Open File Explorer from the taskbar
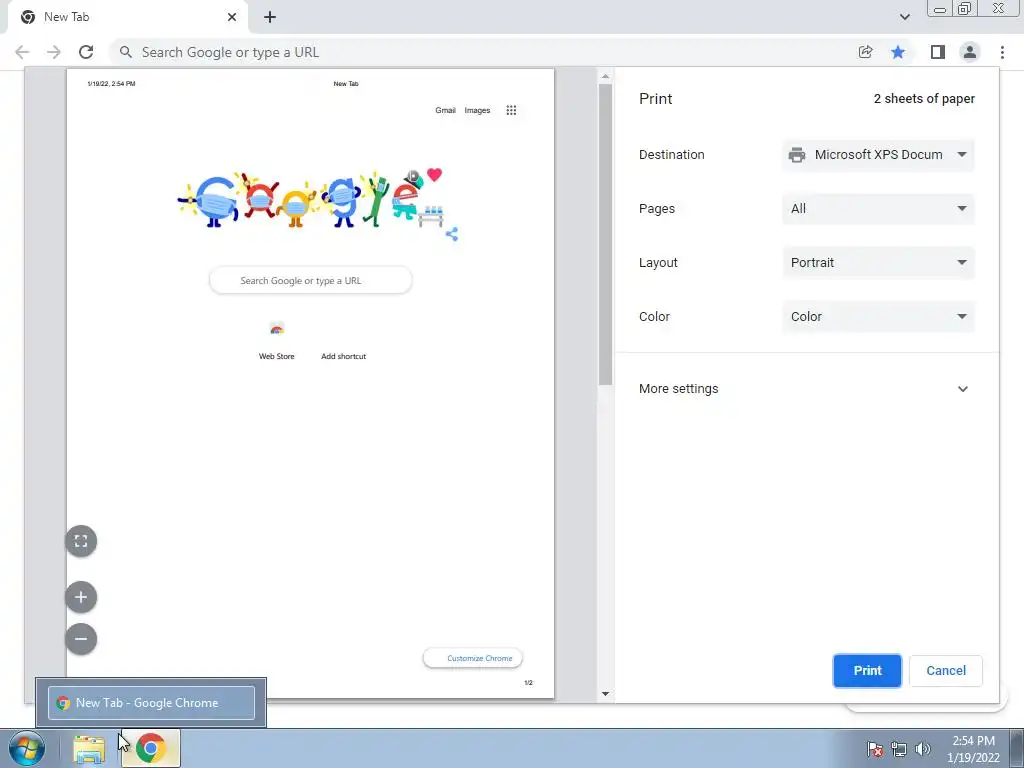 click(89, 749)
